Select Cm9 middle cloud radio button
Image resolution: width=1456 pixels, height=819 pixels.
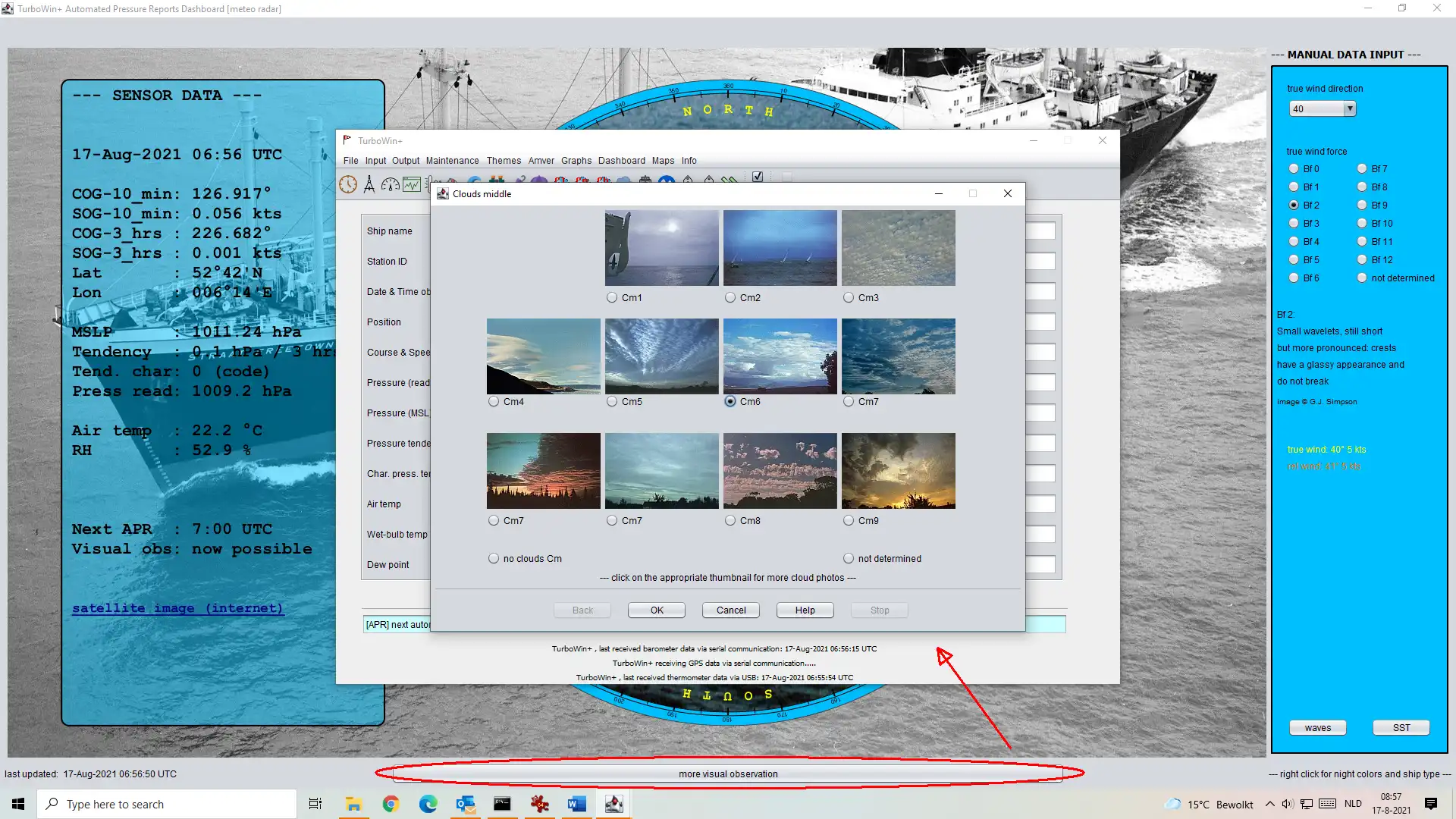[x=848, y=520]
